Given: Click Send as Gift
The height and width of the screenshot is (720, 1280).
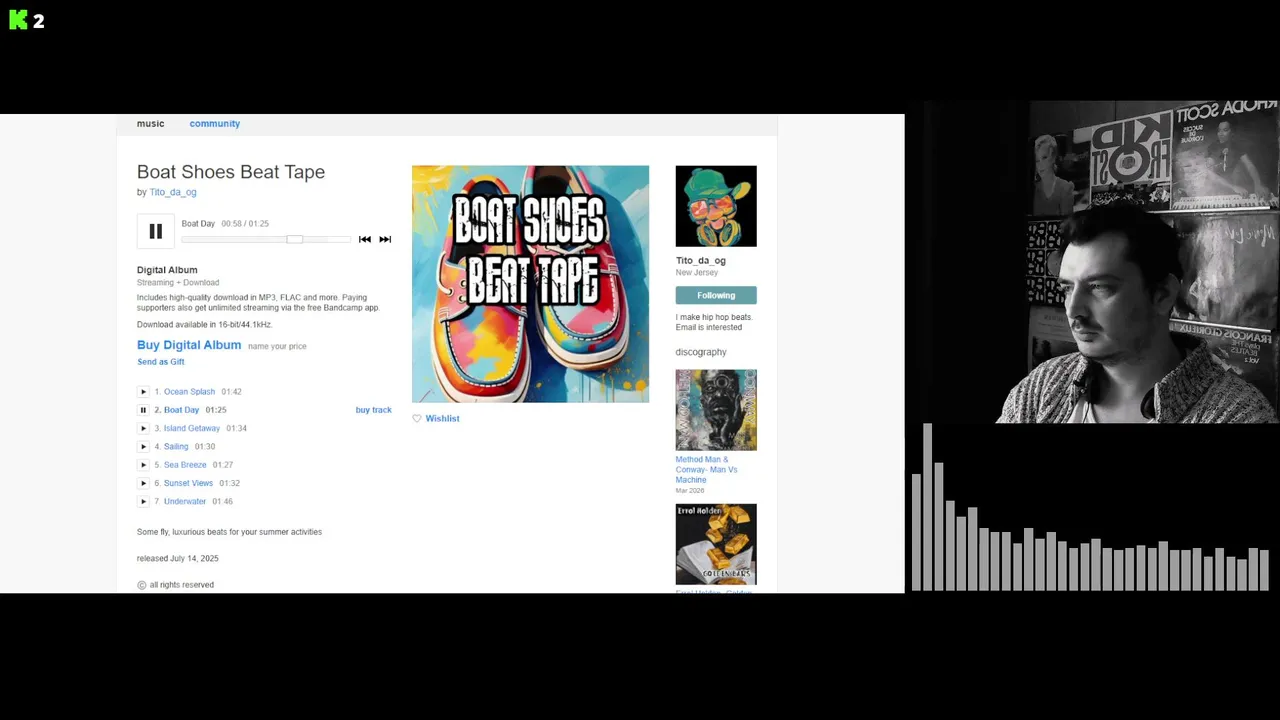Looking at the screenshot, I should pos(161,362).
